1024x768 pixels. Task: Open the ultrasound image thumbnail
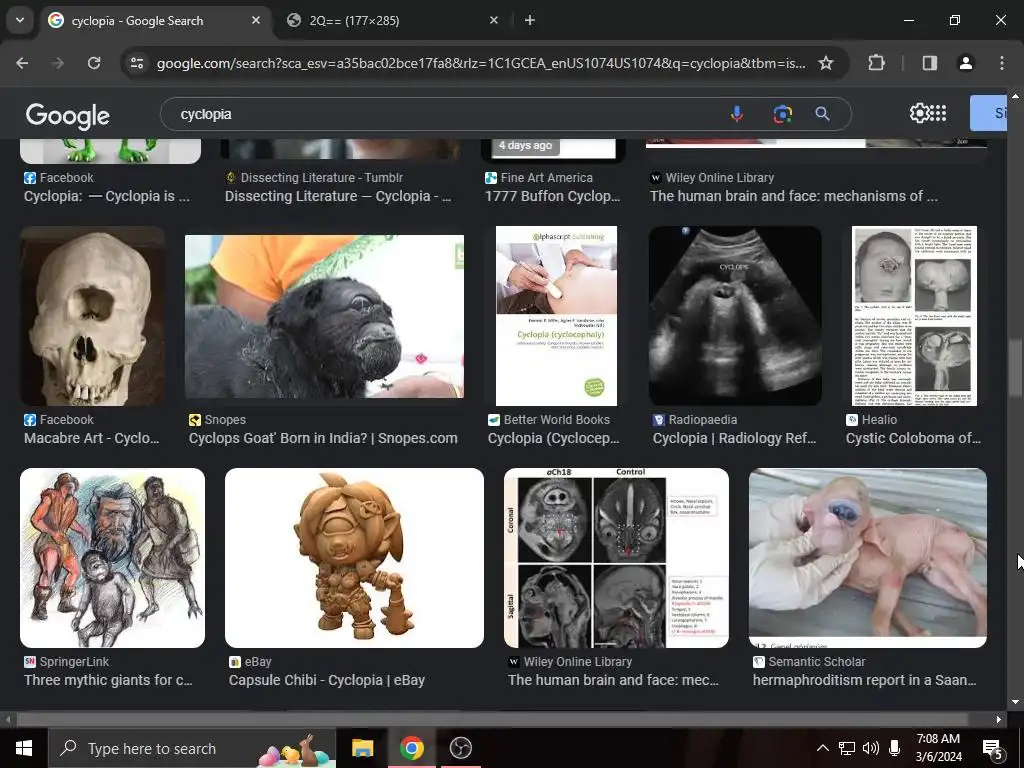(x=735, y=316)
